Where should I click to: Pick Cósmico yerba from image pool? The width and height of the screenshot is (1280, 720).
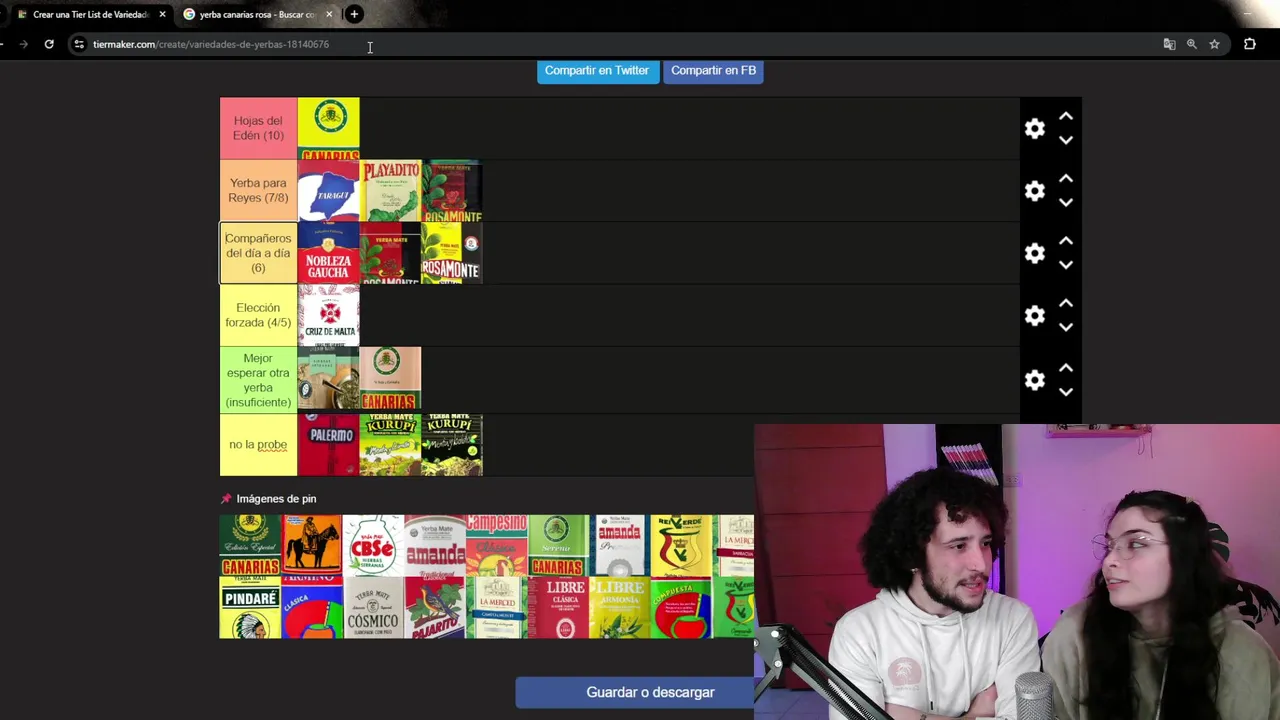373,608
